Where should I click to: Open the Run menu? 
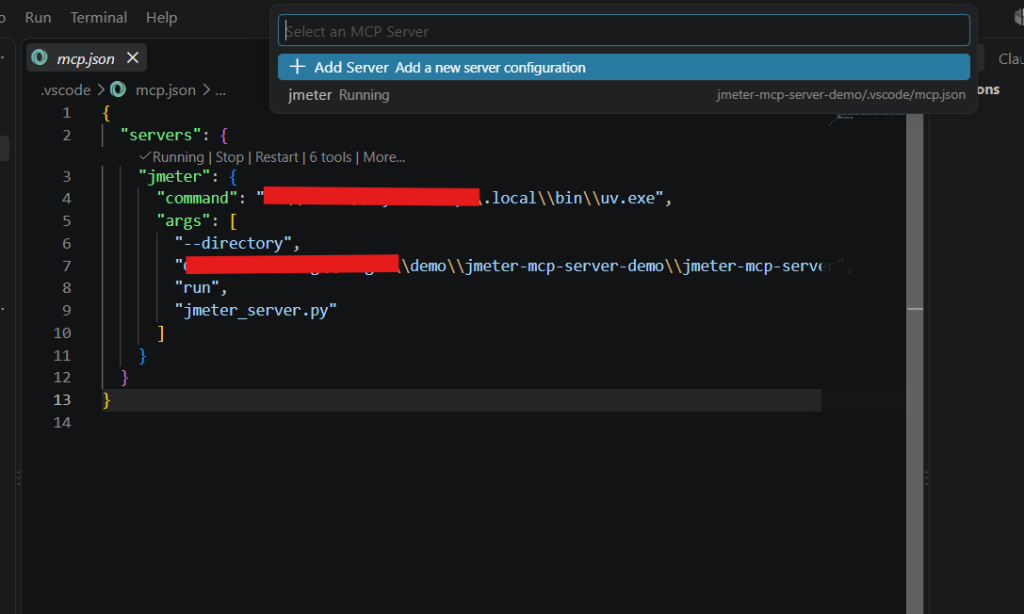[x=38, y=18]
